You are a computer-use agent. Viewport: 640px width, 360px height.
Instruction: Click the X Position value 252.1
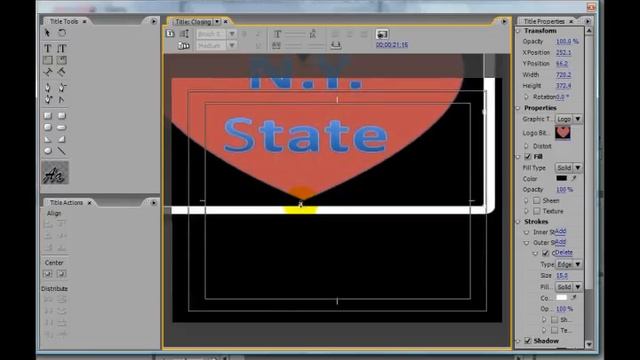(564, 53)
